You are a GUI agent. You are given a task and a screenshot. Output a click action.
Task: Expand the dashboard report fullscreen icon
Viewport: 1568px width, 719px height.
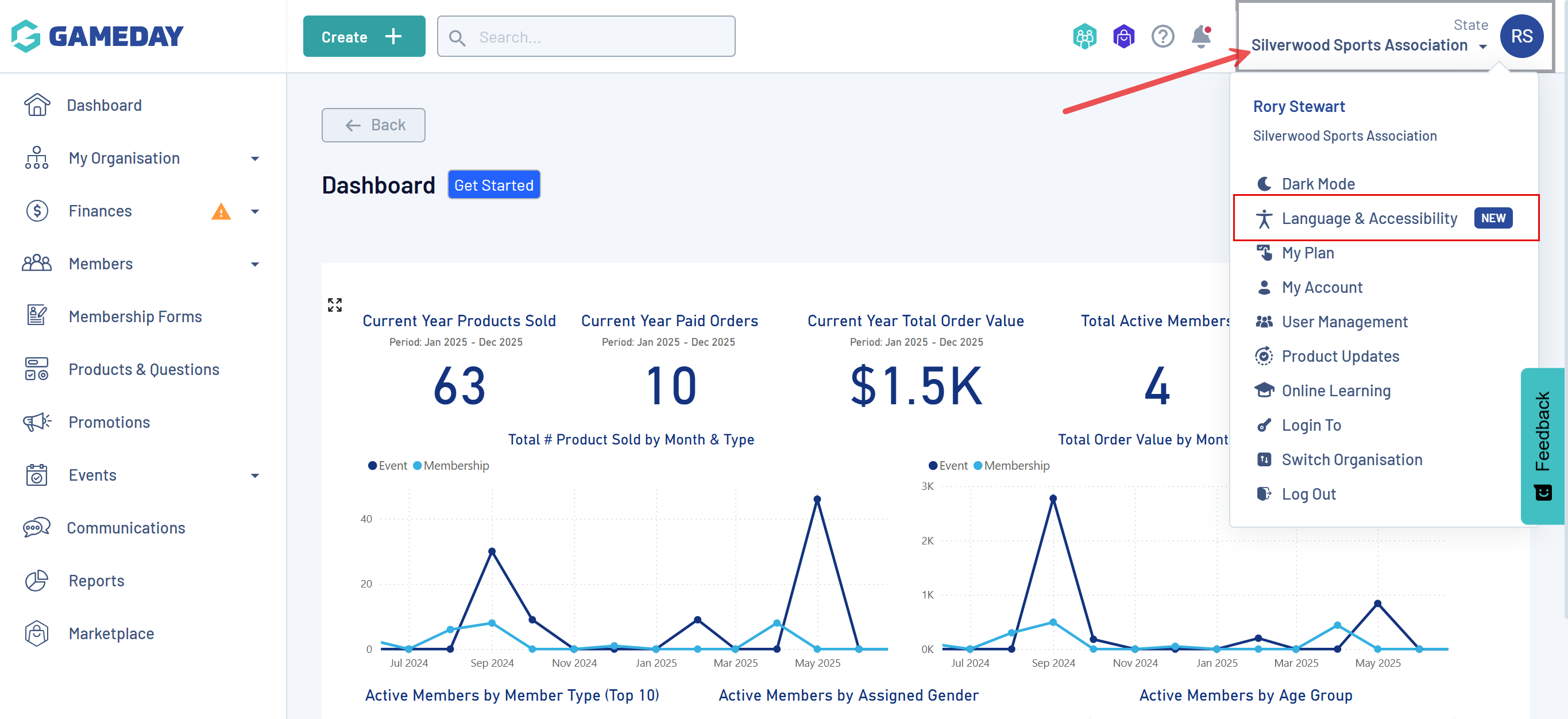[x=335, y=304]
